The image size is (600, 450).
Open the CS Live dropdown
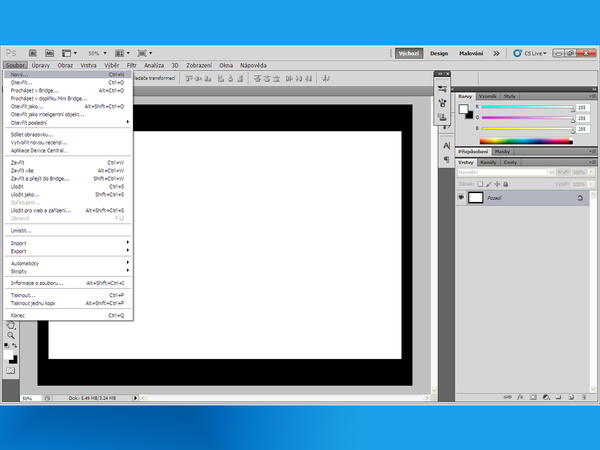point(533,52)
